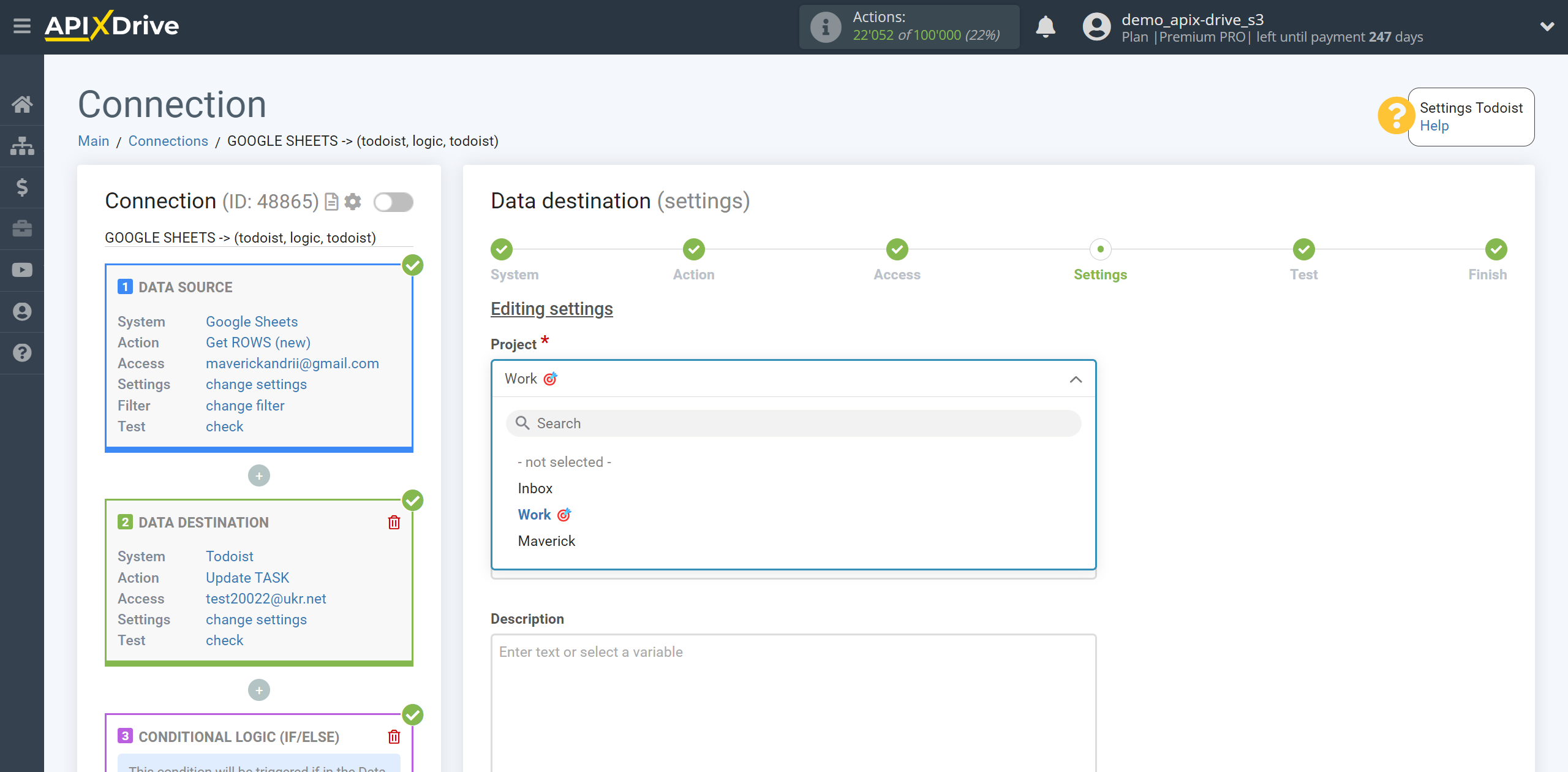
Task: Open test20022@ukr.net access link
Action: 266,599
